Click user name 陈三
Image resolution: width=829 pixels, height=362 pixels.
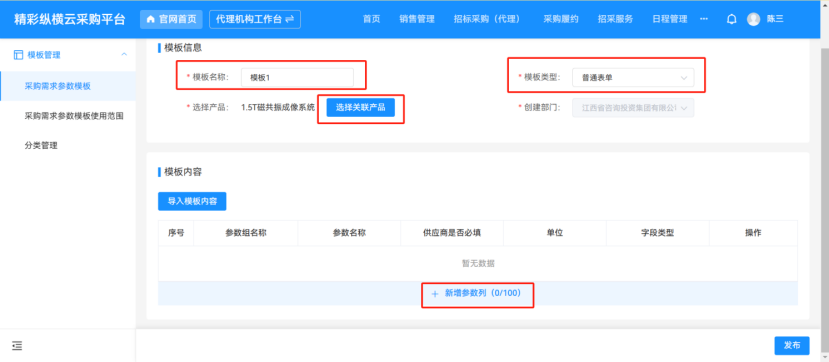pyautogui.click(x=775, y=20)
